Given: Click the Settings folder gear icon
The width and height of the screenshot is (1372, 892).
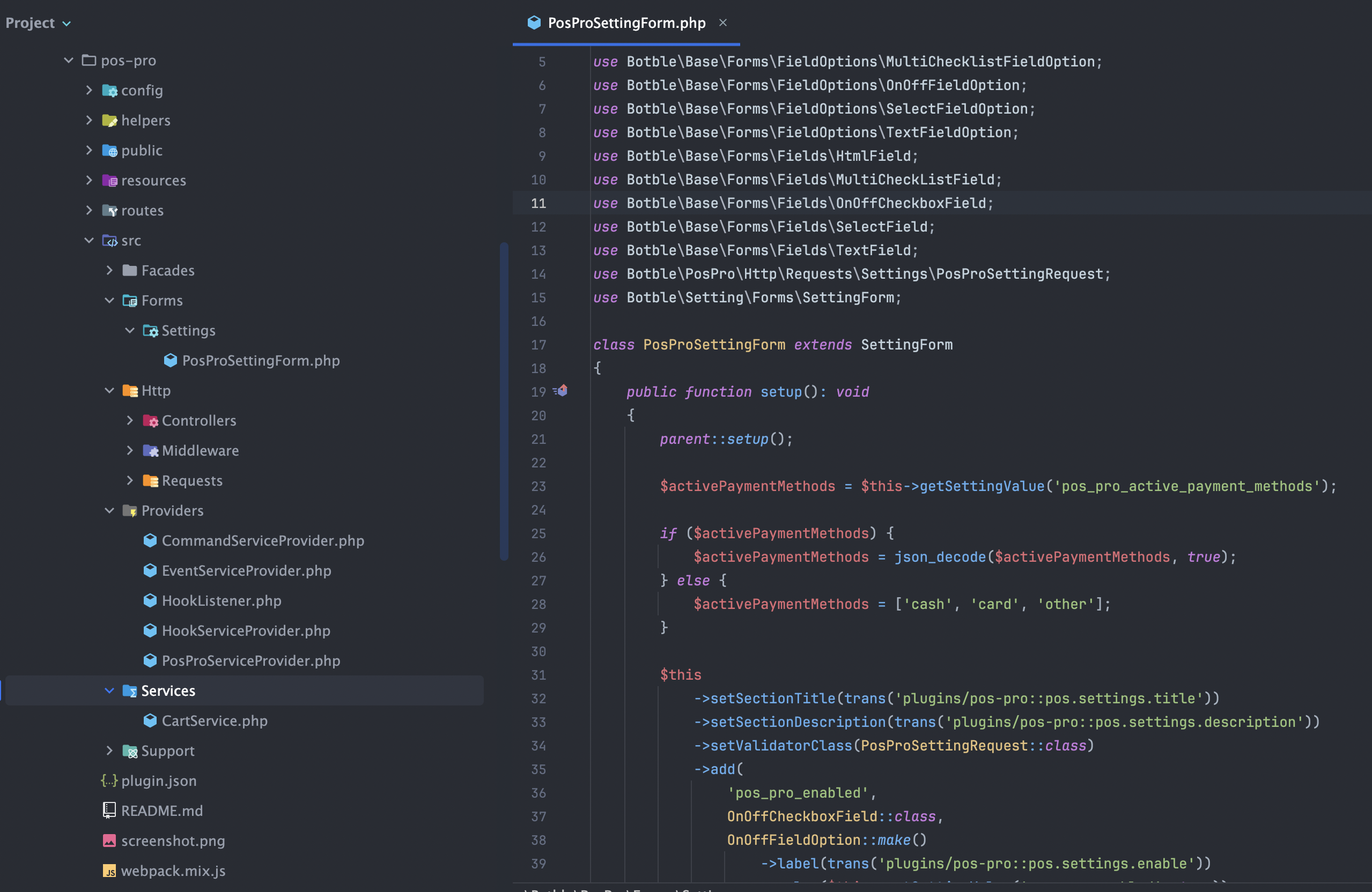Looking at the screenshot, I should (151, 331).
